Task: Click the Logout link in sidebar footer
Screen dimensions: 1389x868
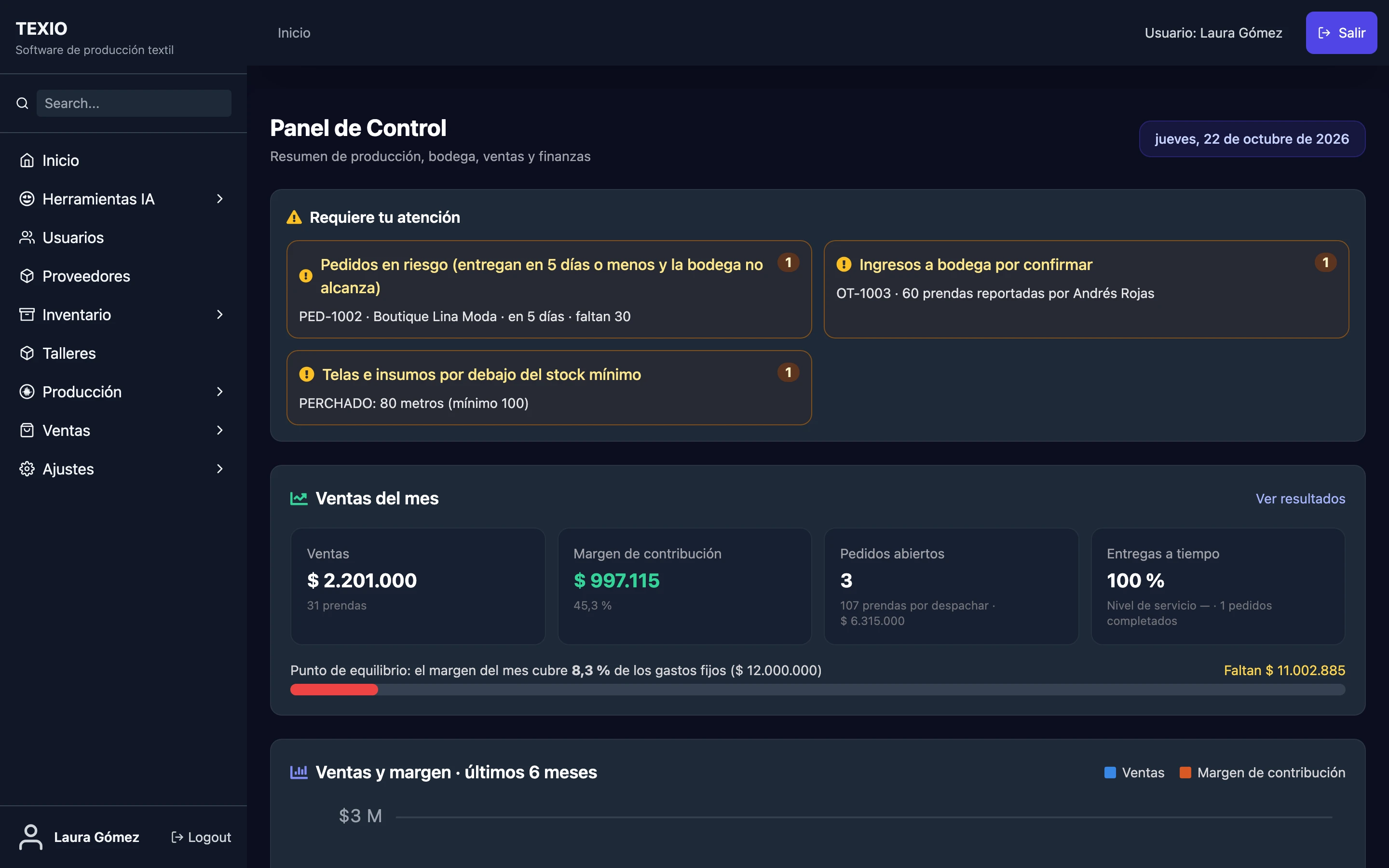Action: point(202,837)
